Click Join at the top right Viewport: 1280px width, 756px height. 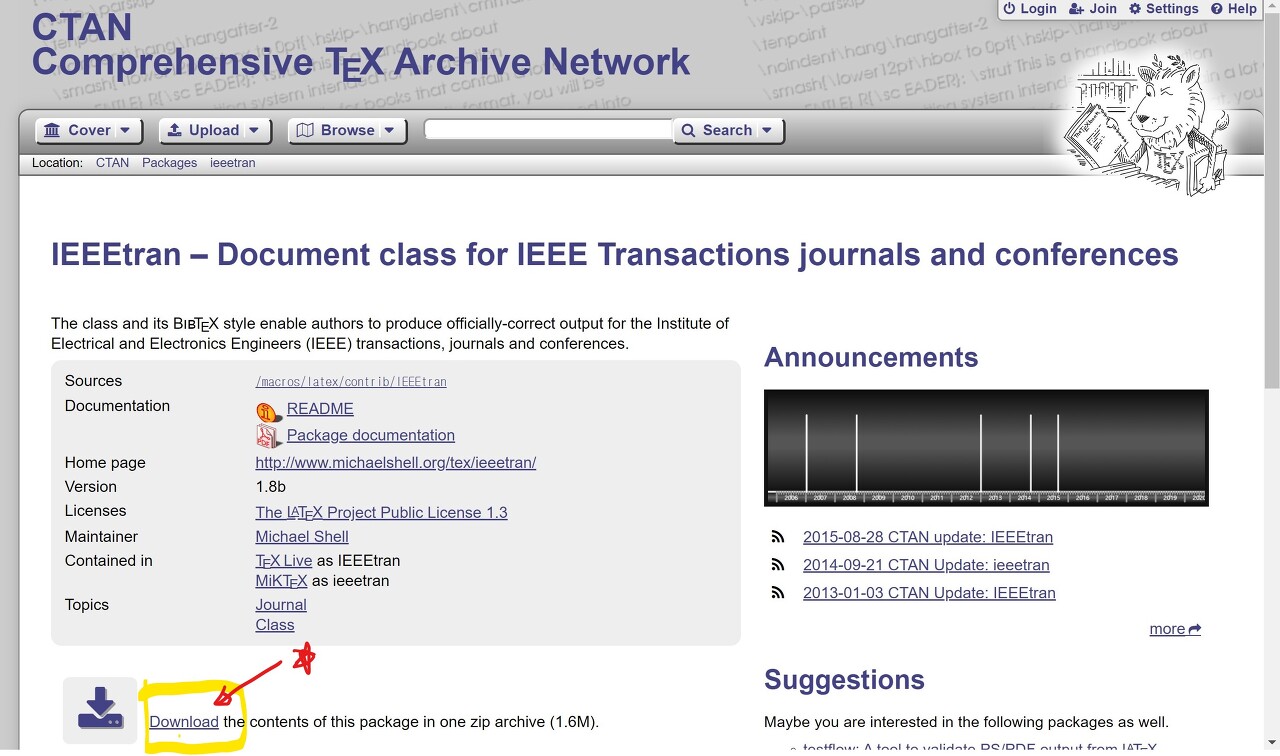[1093, 8]
